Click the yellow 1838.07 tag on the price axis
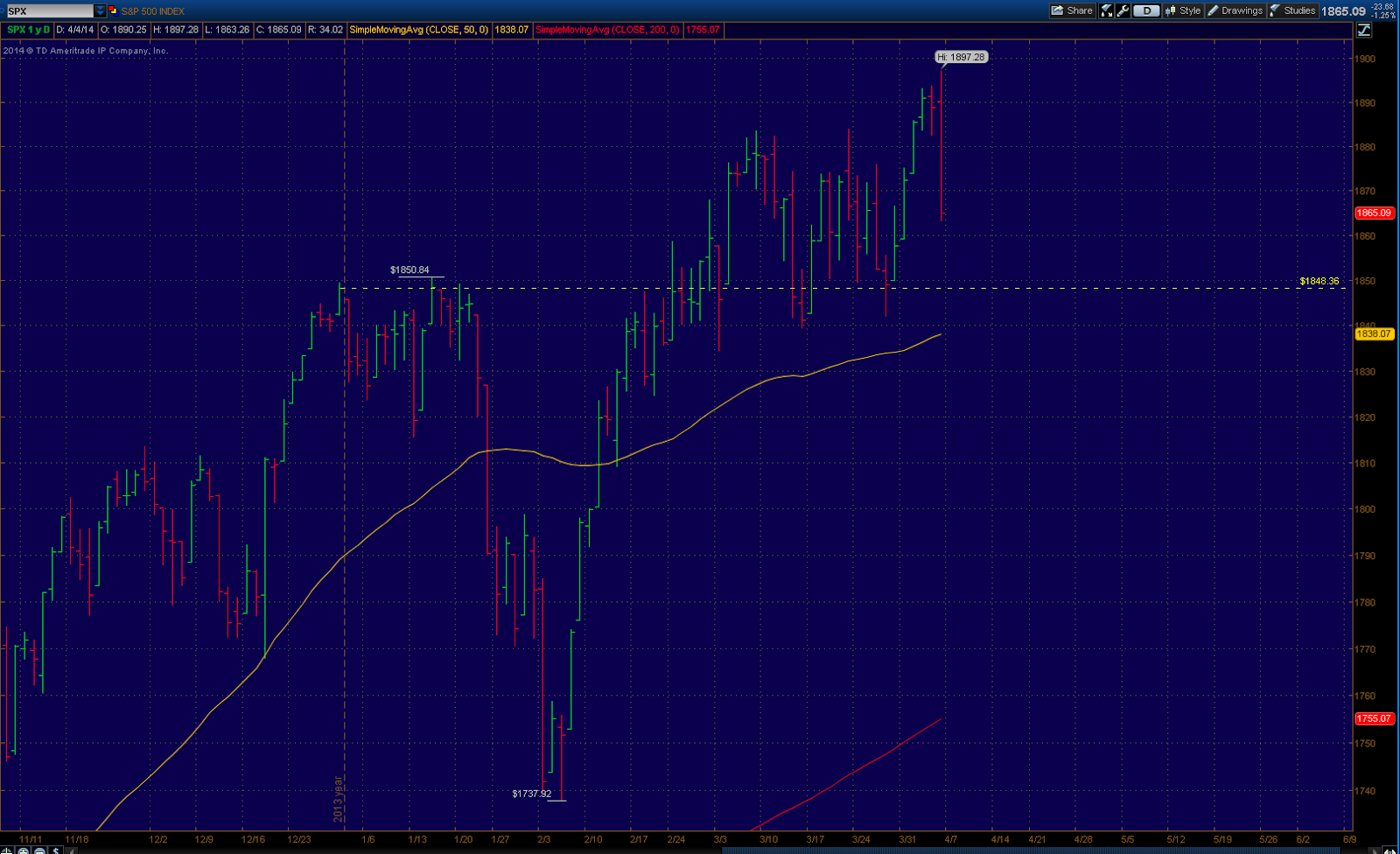The height and width of the screenshot is (854, 1400). [1374, 333]
